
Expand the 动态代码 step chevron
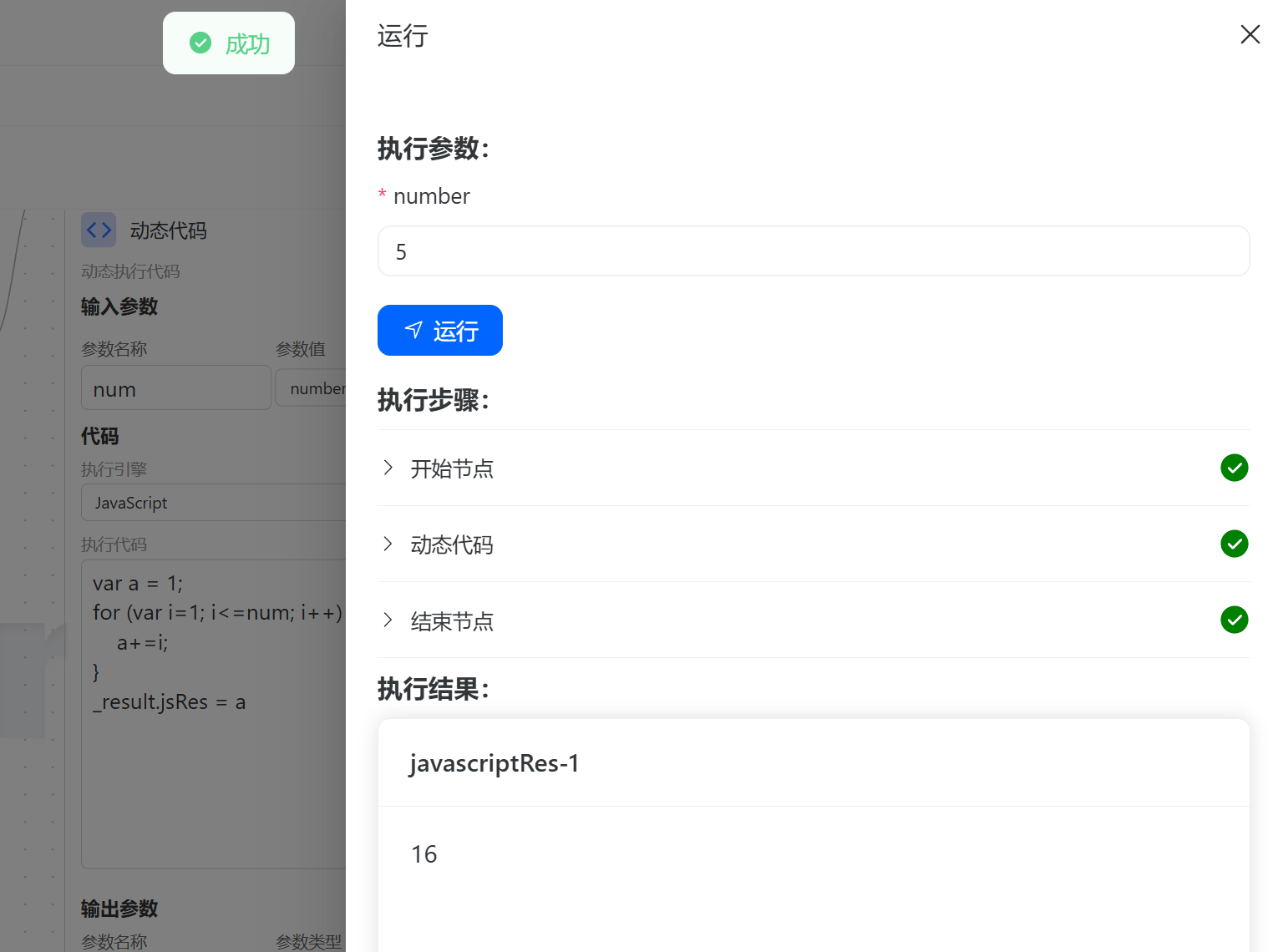point(388,544)
